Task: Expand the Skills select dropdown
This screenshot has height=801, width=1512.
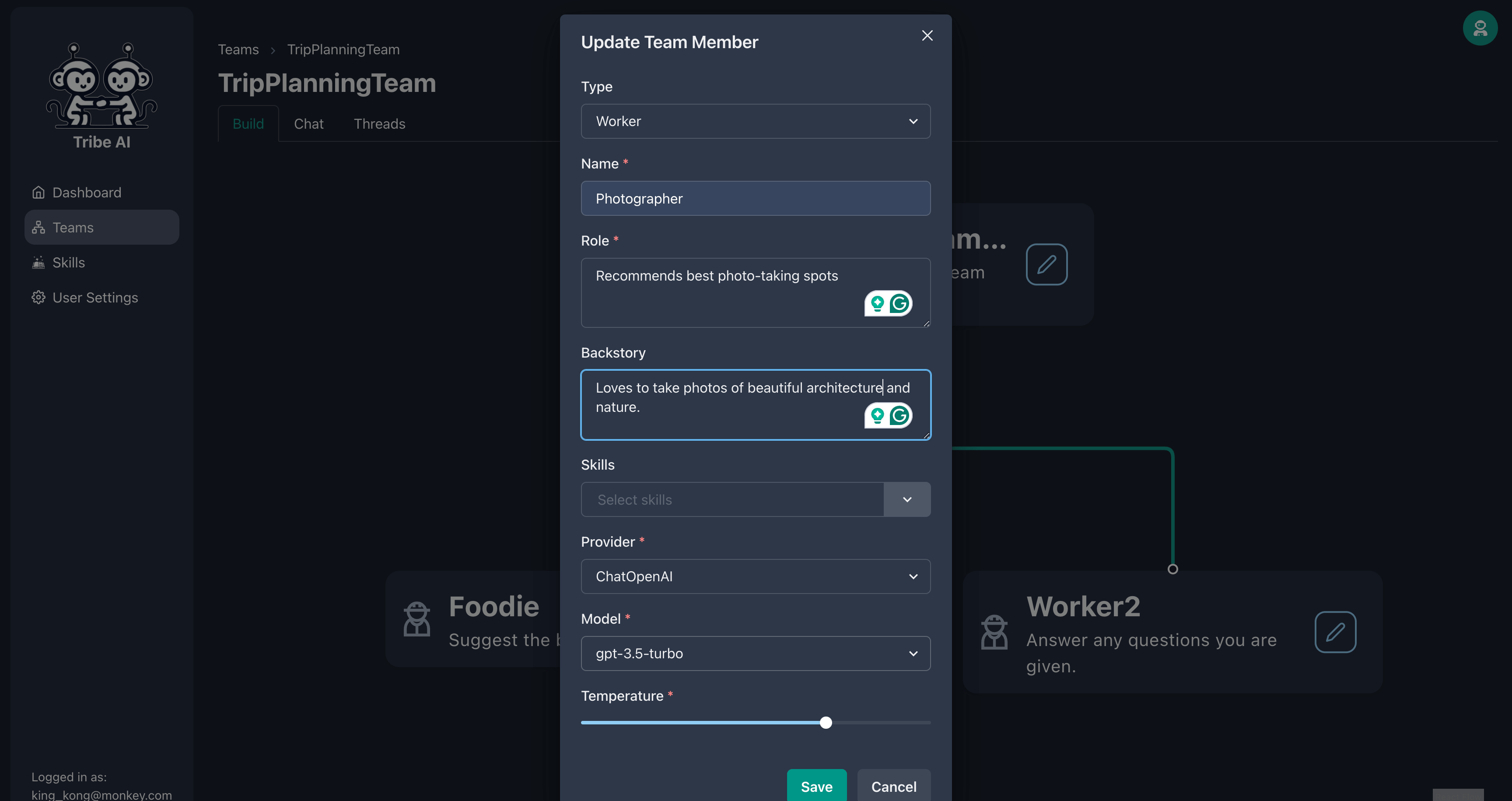Action: (906, 499)
